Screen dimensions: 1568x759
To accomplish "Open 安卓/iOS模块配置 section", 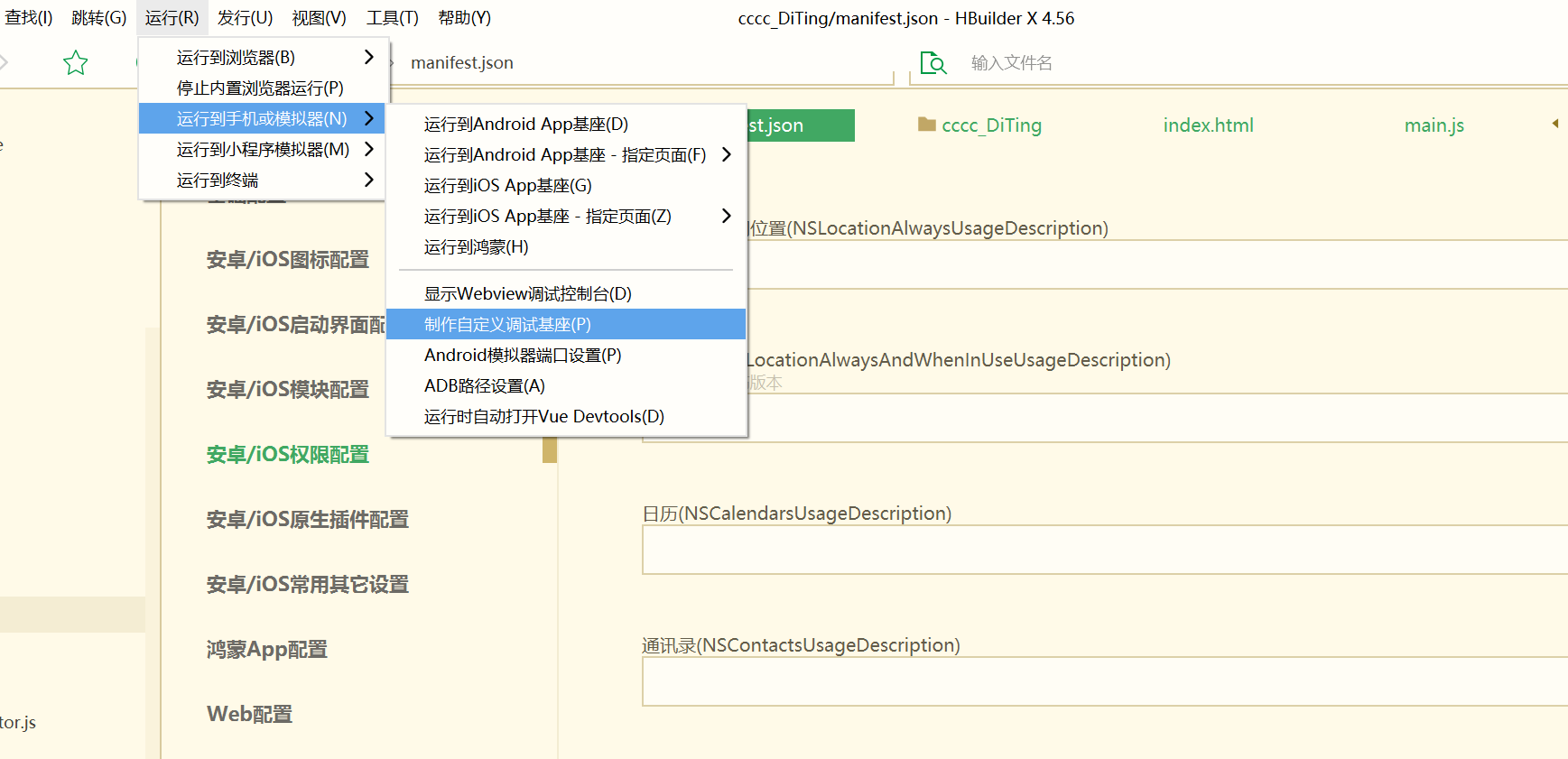I will point(288,389).
